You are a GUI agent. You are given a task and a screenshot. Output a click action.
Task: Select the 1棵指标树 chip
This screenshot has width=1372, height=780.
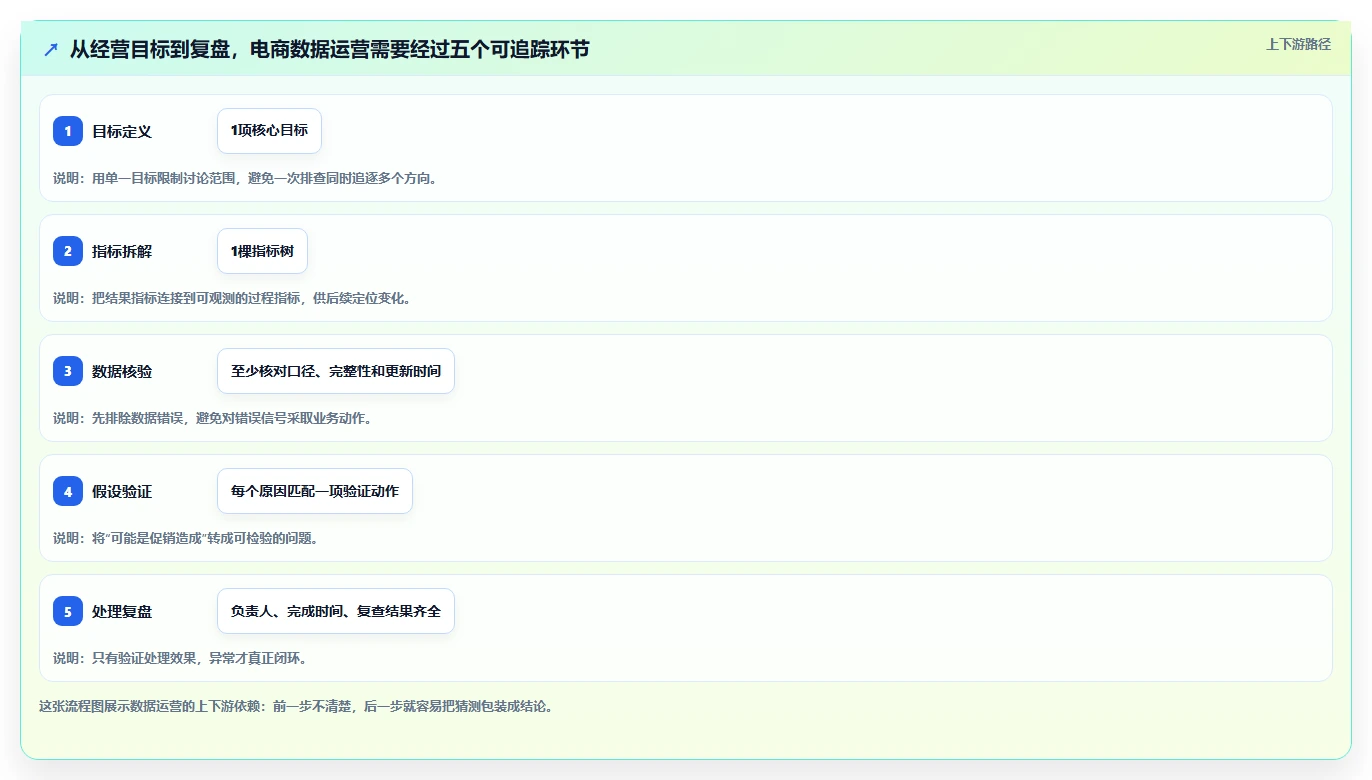point(262,251)
